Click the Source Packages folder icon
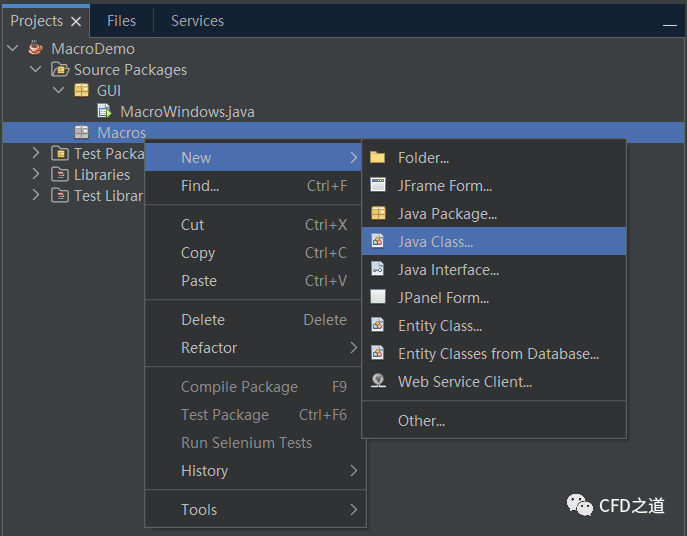This screenshot has width=687, height=536. pos(60,70)
